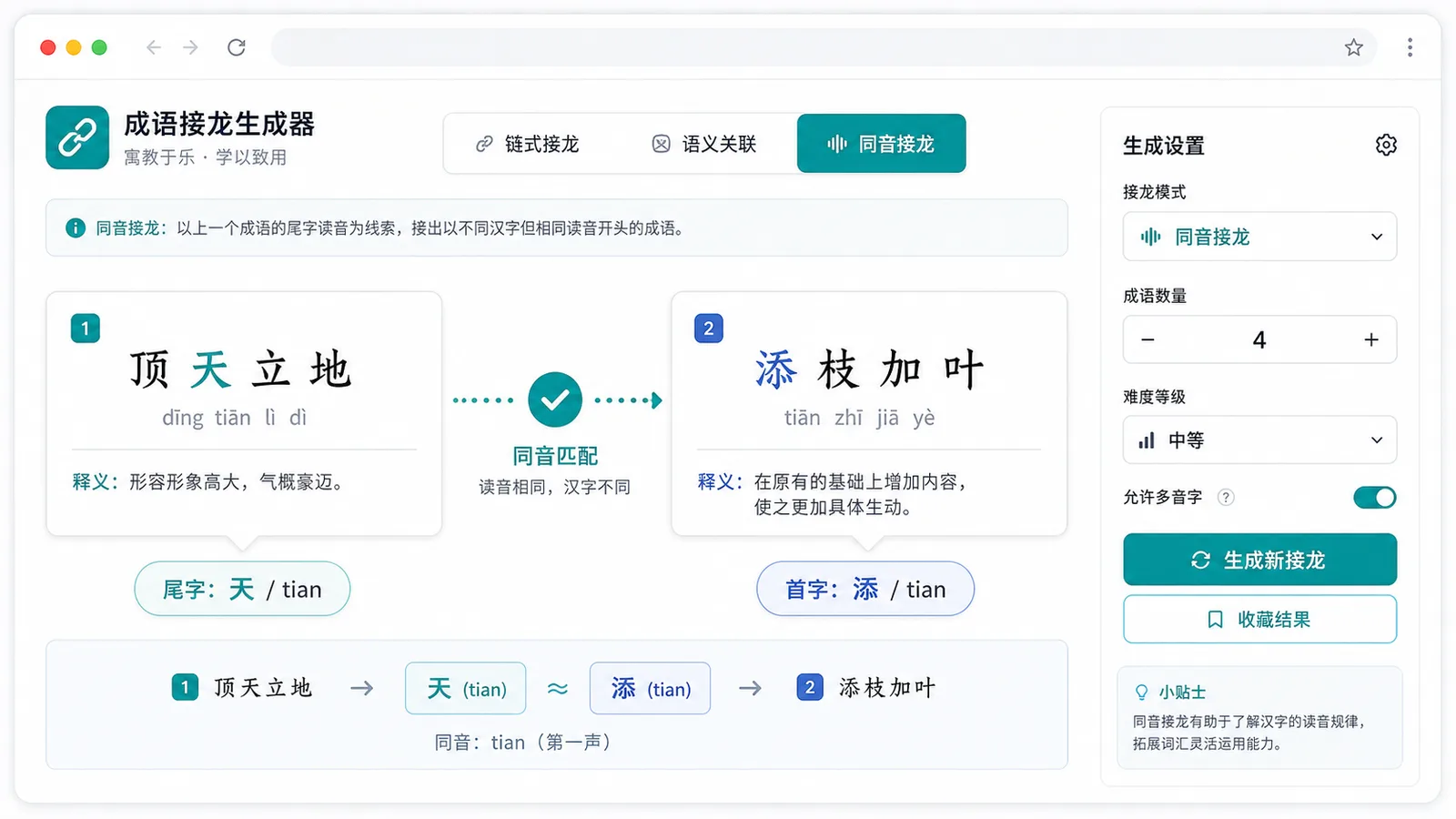Expand the 难度等级 dropdown chevron
1456x819 pixels.
[1377, 440]
